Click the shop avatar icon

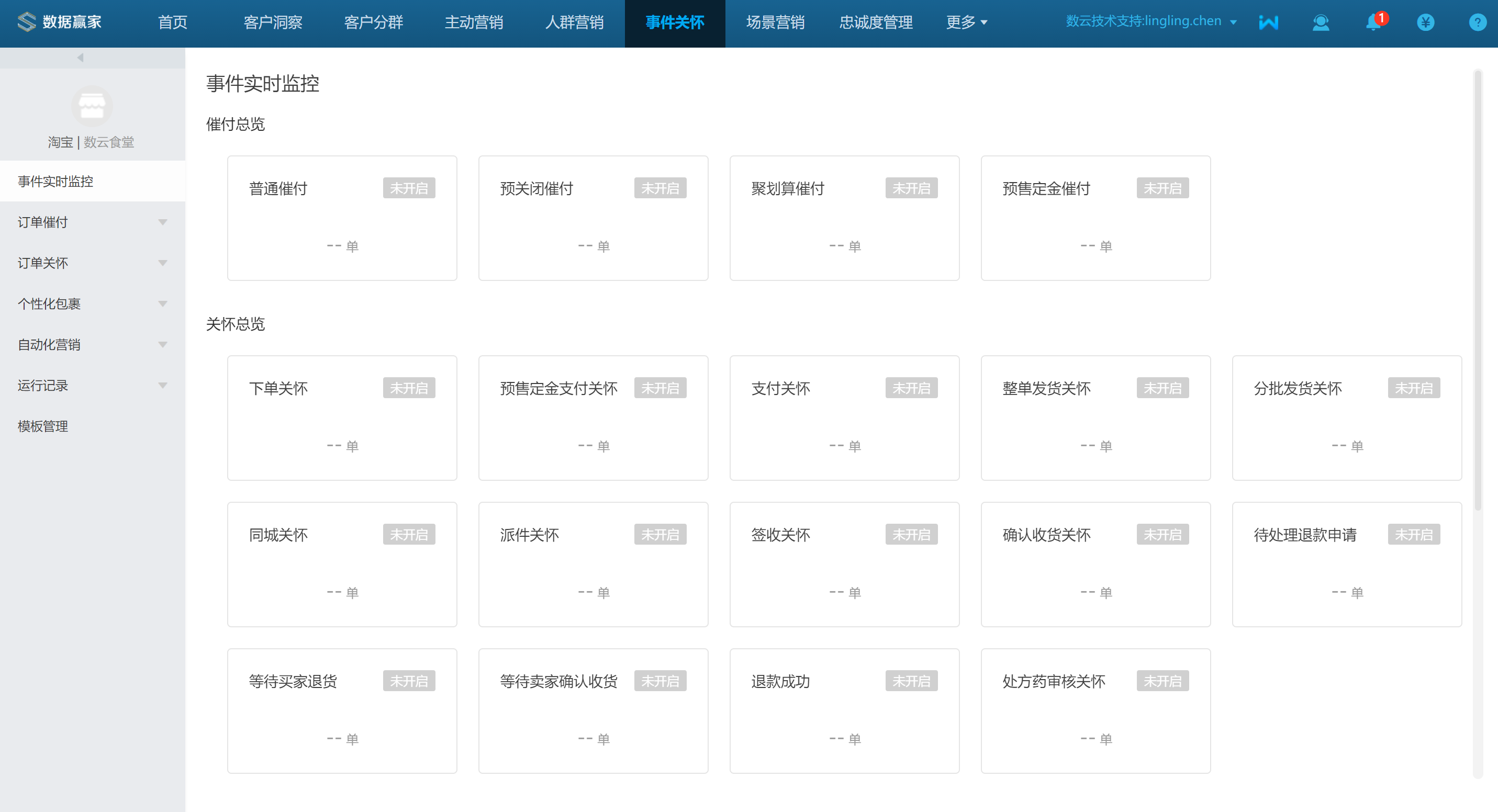tap(92, 106)
